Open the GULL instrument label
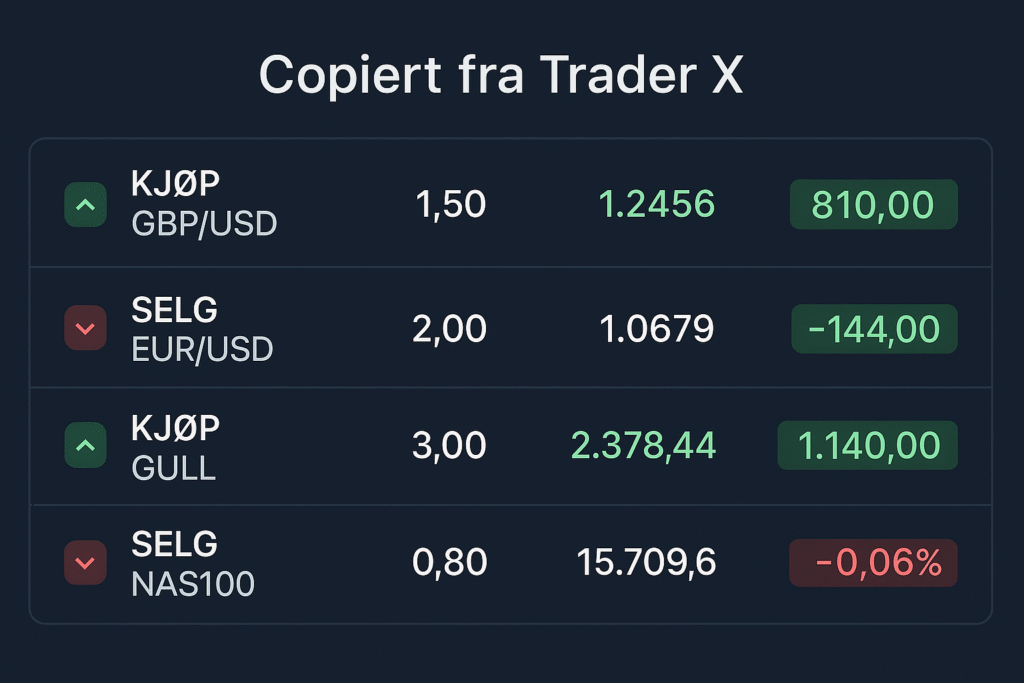Image resolution: width=1024 pixels, height=683 pixels. click(x=173, y=466)
